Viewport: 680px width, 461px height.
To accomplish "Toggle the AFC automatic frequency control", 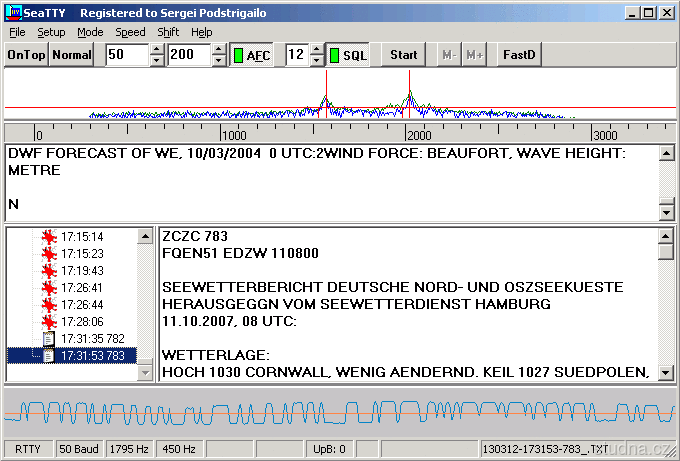I will point(251,55).
